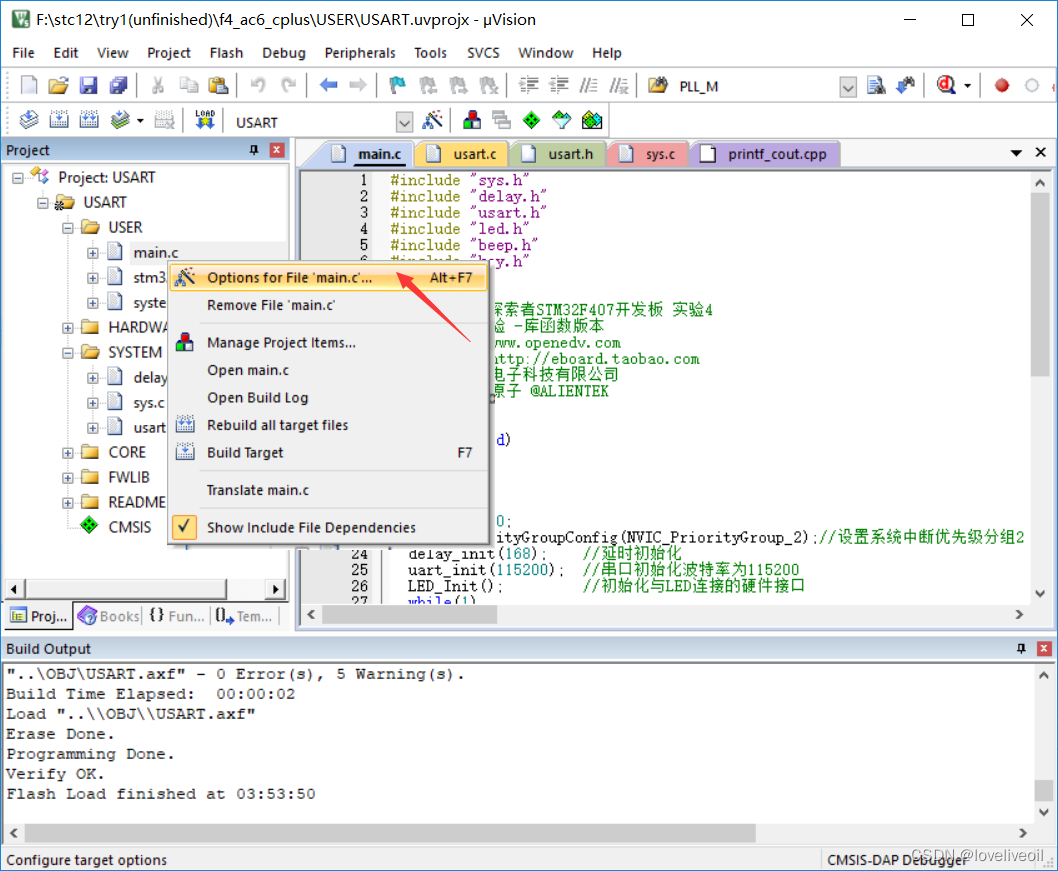Image resolution: width=1058 pixels, height=871 pixels.
Task: Open the PLL_M find combo dropdown arrow
Action: click(x=848, y=86)
